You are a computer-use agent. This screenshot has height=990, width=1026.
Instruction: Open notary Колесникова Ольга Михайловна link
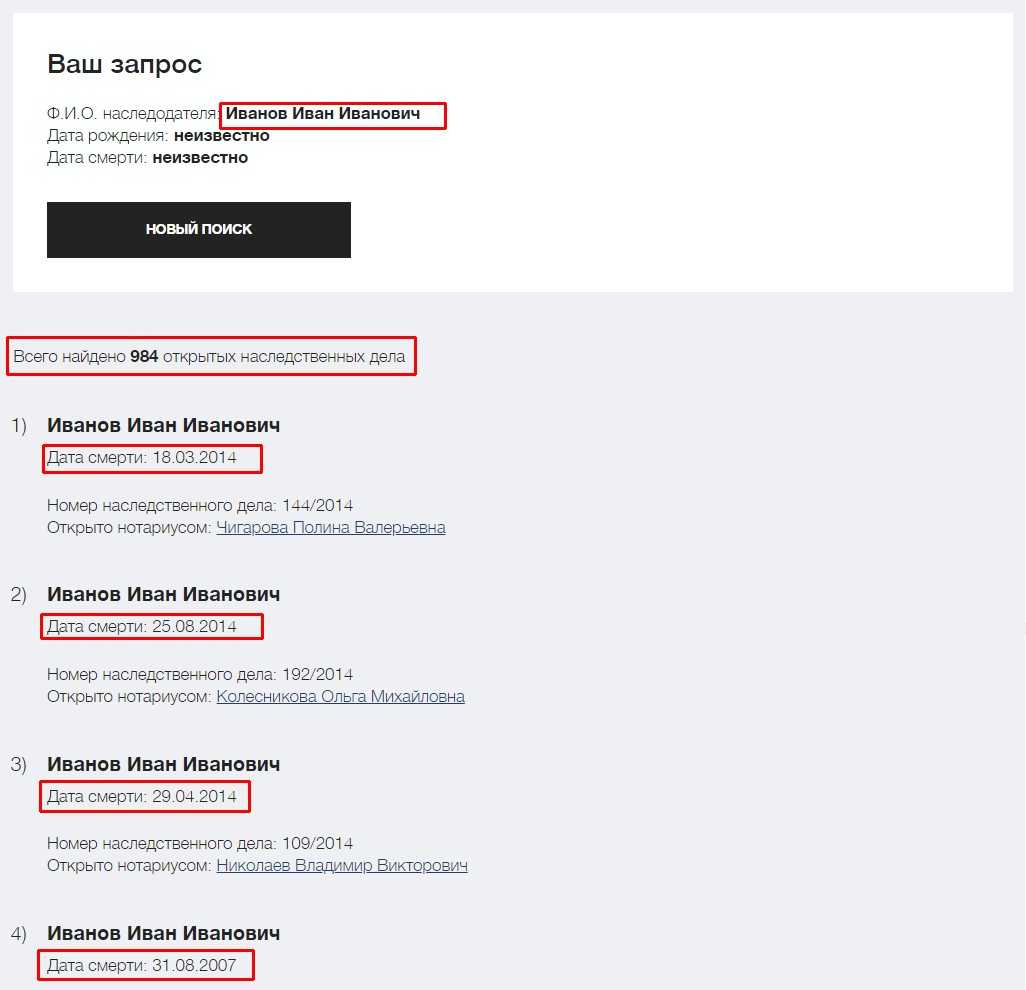(340, 696)
